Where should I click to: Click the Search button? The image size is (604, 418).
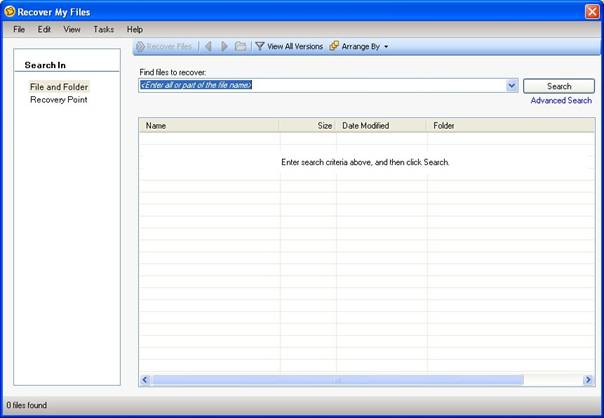point(559,86)
